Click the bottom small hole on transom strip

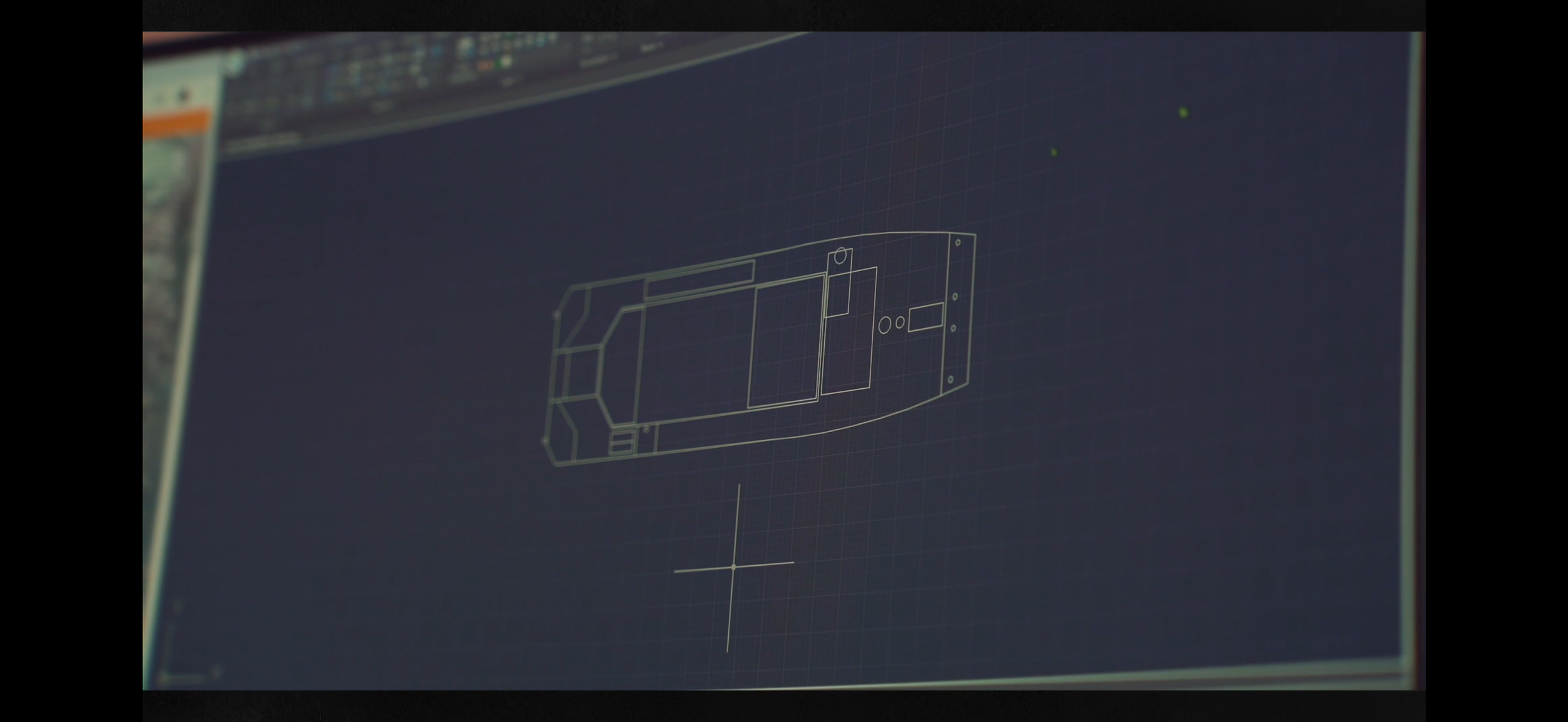pos(951,380)
